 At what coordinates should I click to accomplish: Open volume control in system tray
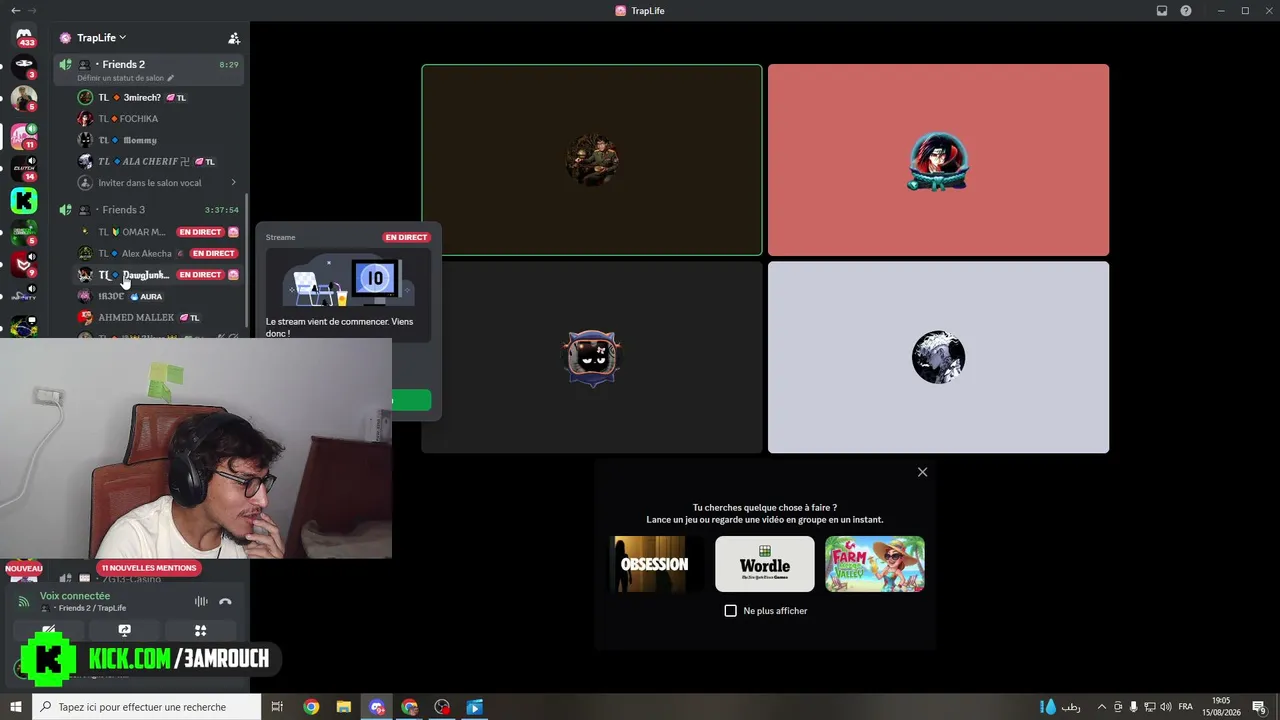(1165, 707)
